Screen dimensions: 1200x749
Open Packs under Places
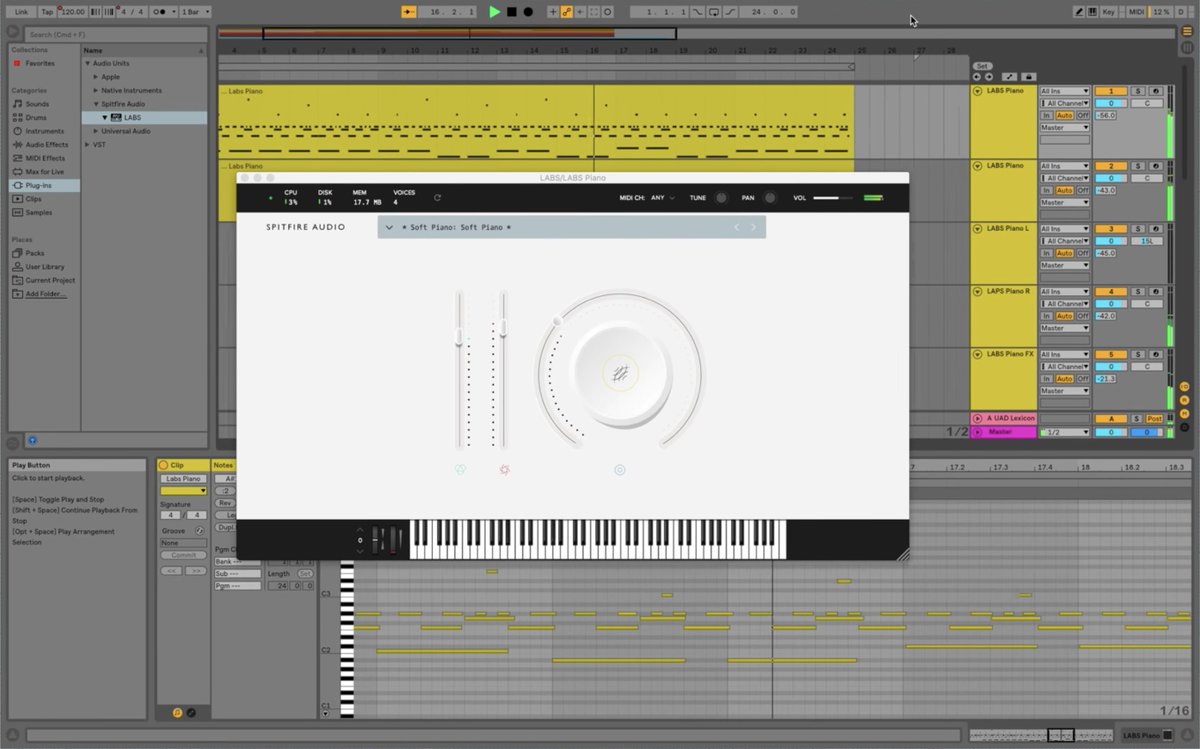[34, 253]
